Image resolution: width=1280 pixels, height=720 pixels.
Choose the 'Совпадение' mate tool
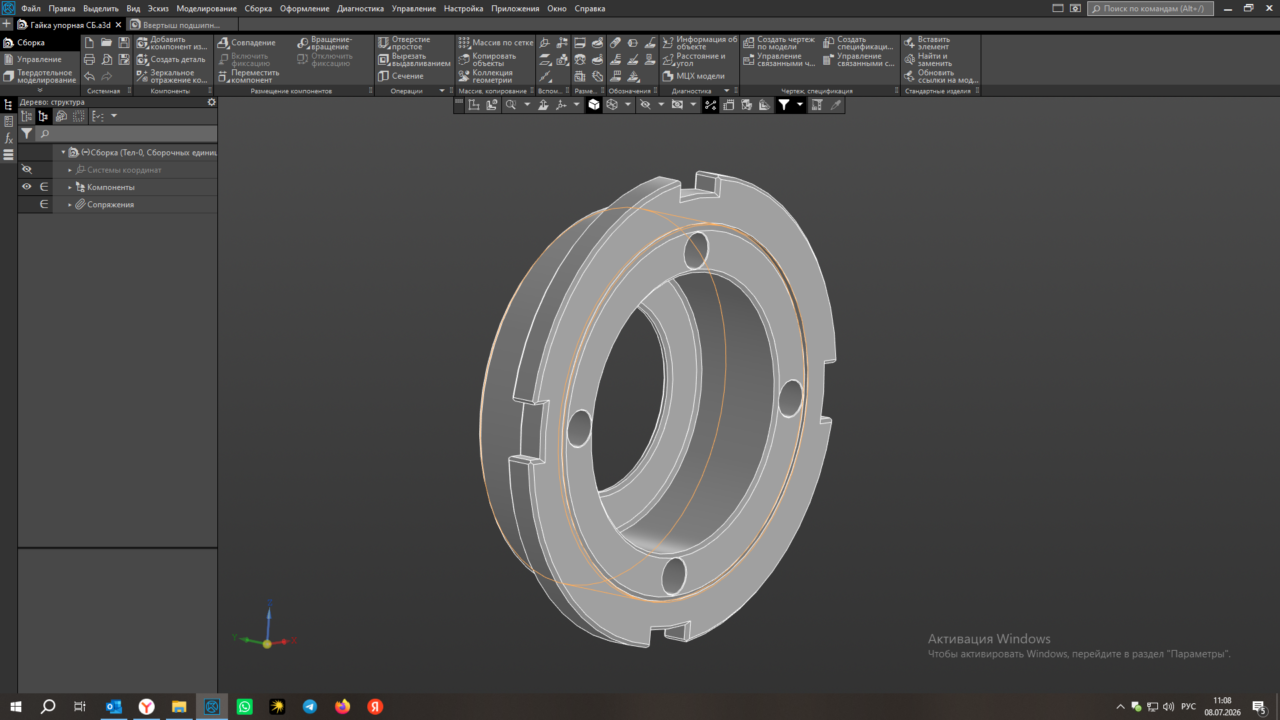click(x=246, y=43)
